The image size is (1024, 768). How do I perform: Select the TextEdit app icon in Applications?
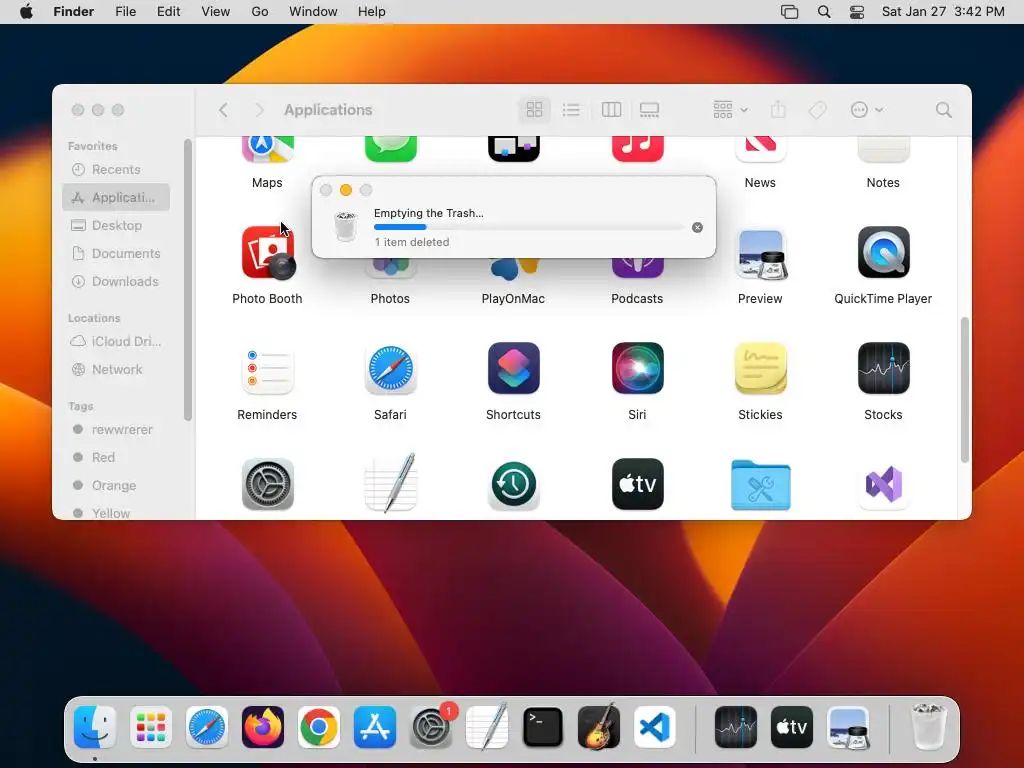(x=391, y=483)
